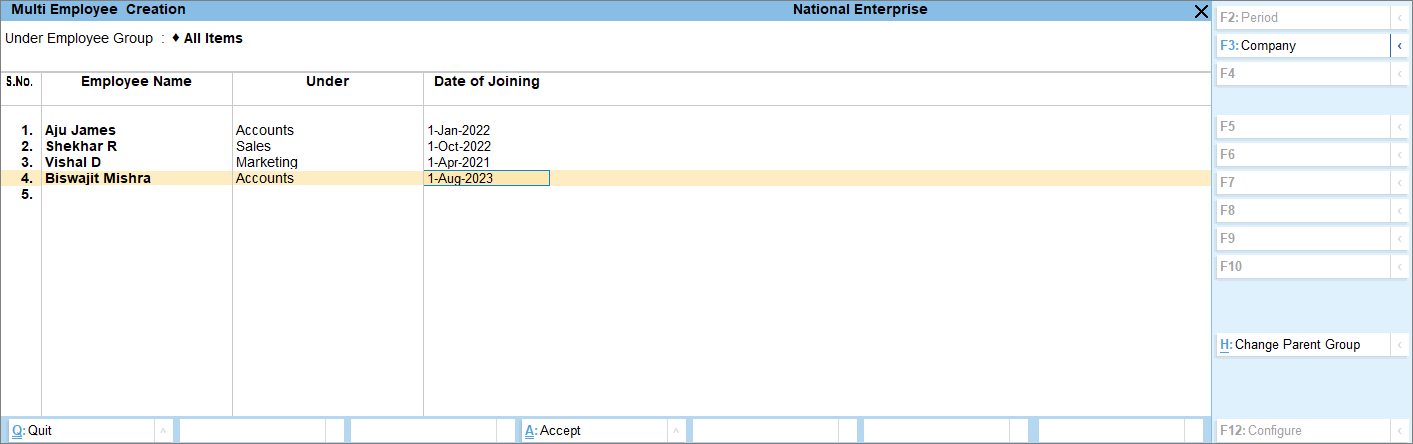Select the All Items employee group field

[x=212, y=39]
